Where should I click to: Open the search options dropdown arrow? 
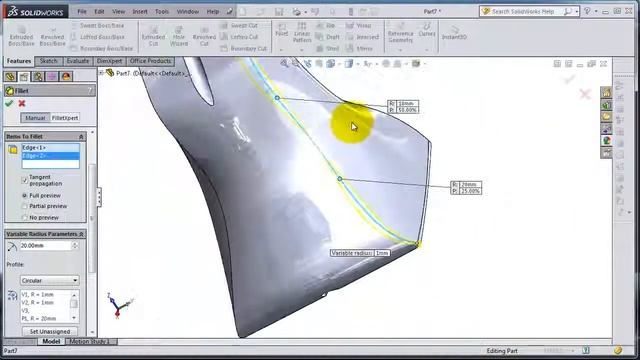[577, 12]
